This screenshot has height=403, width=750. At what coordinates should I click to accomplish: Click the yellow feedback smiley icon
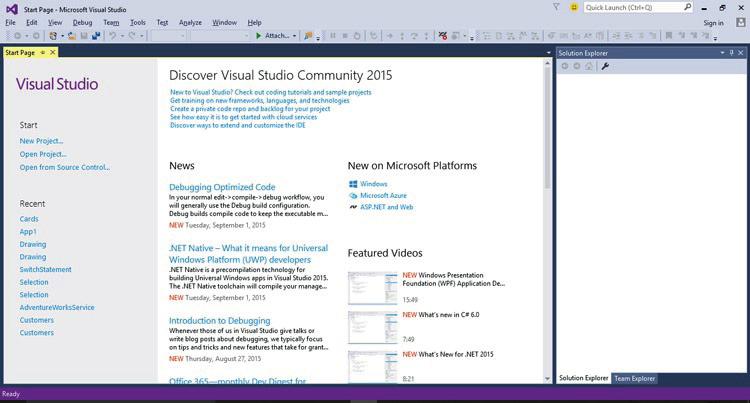574,7
